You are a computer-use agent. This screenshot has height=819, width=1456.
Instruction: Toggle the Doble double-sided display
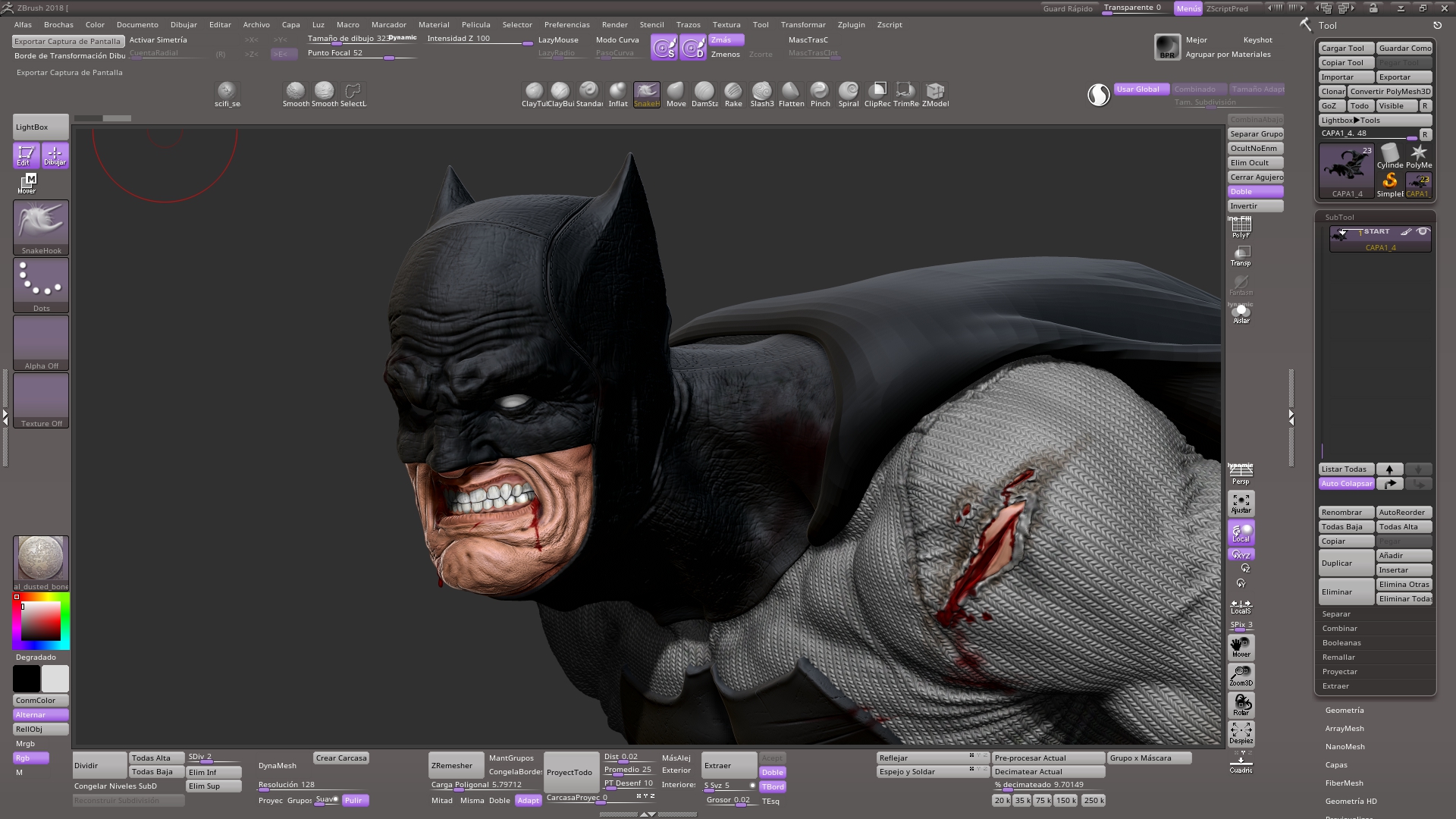click(x=1256, y=192)
